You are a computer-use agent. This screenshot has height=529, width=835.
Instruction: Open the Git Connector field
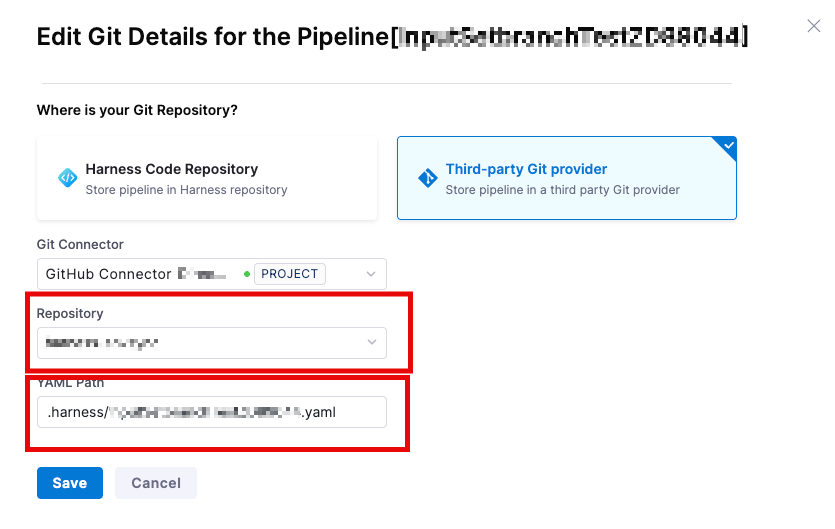[x=200, y=274]
